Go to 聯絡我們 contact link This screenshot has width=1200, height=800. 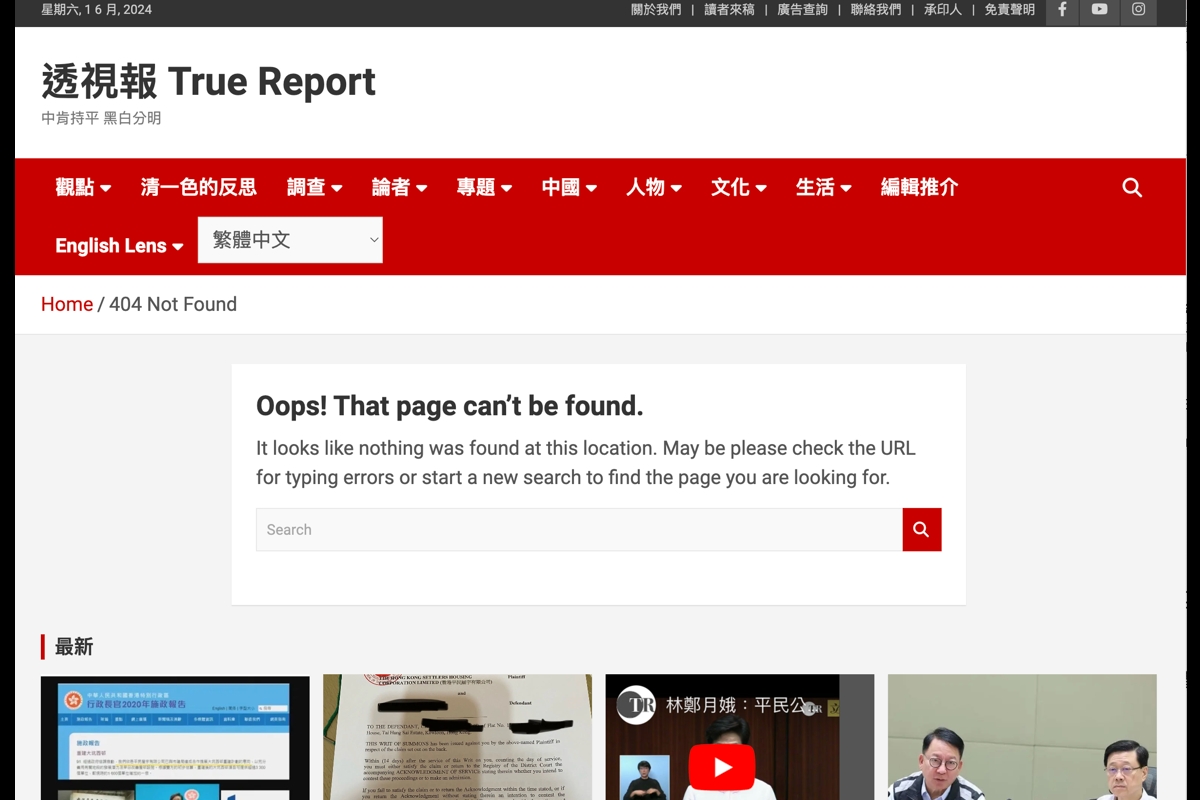coord(876,10)
